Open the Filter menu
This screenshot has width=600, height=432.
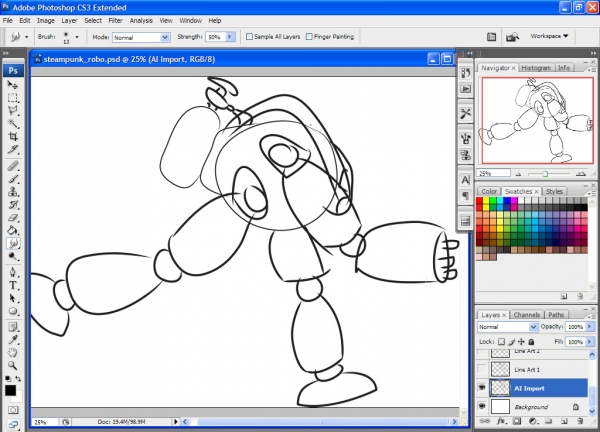pos(115,21)
